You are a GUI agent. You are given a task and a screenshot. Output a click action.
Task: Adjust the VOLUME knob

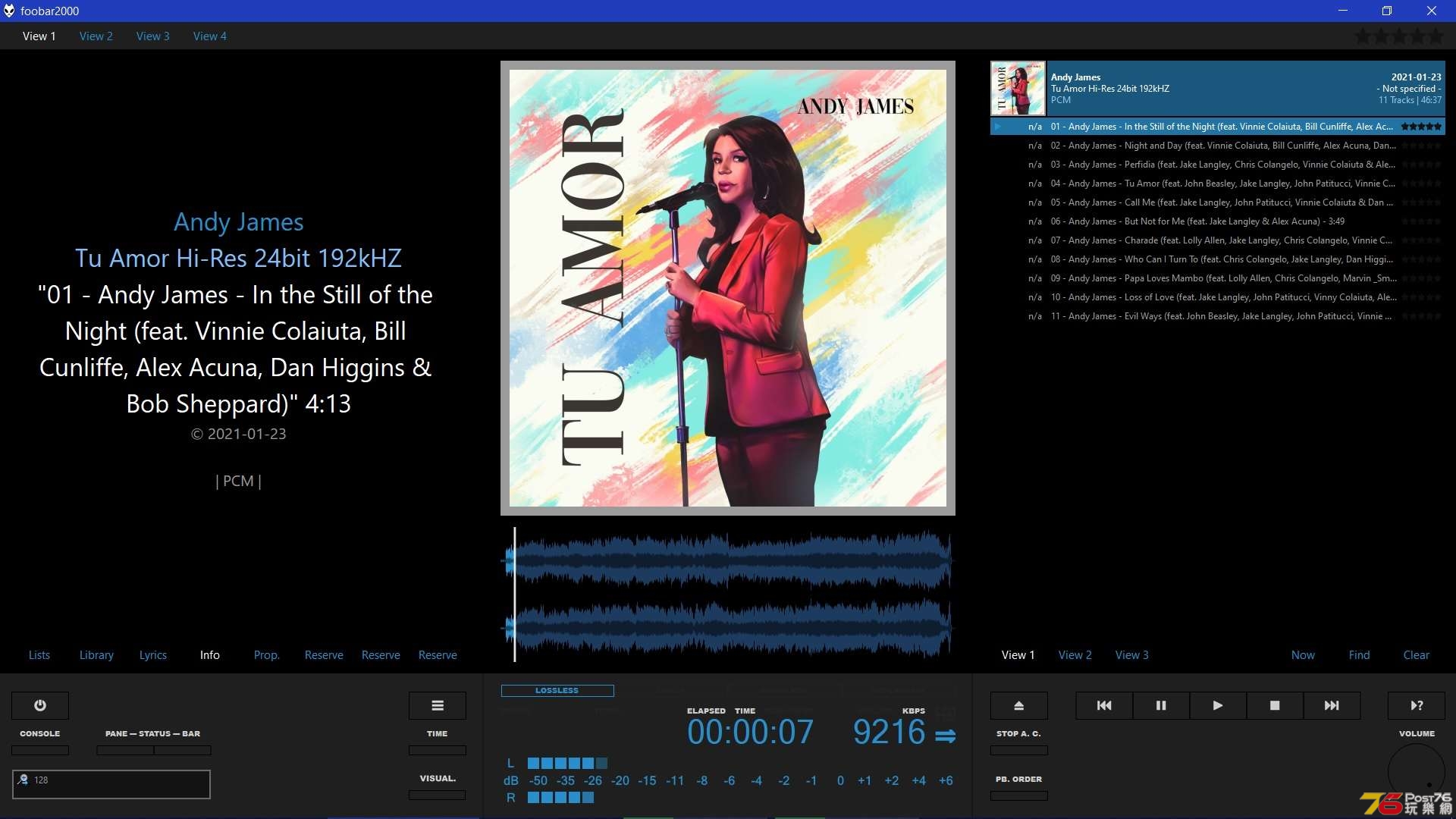[x=1417, y=772]
